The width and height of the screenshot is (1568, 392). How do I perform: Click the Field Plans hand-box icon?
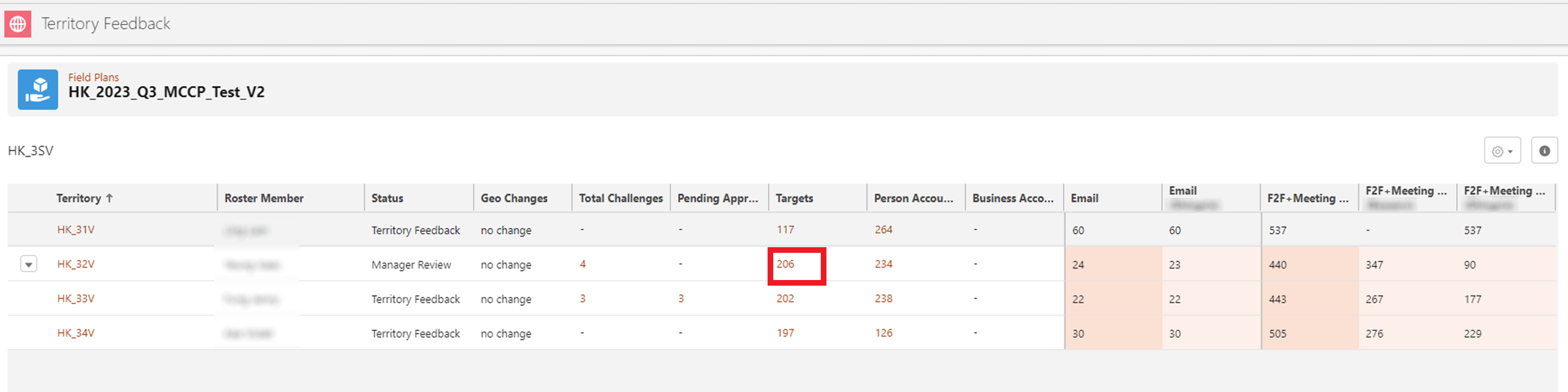click(x=38, y=89)
